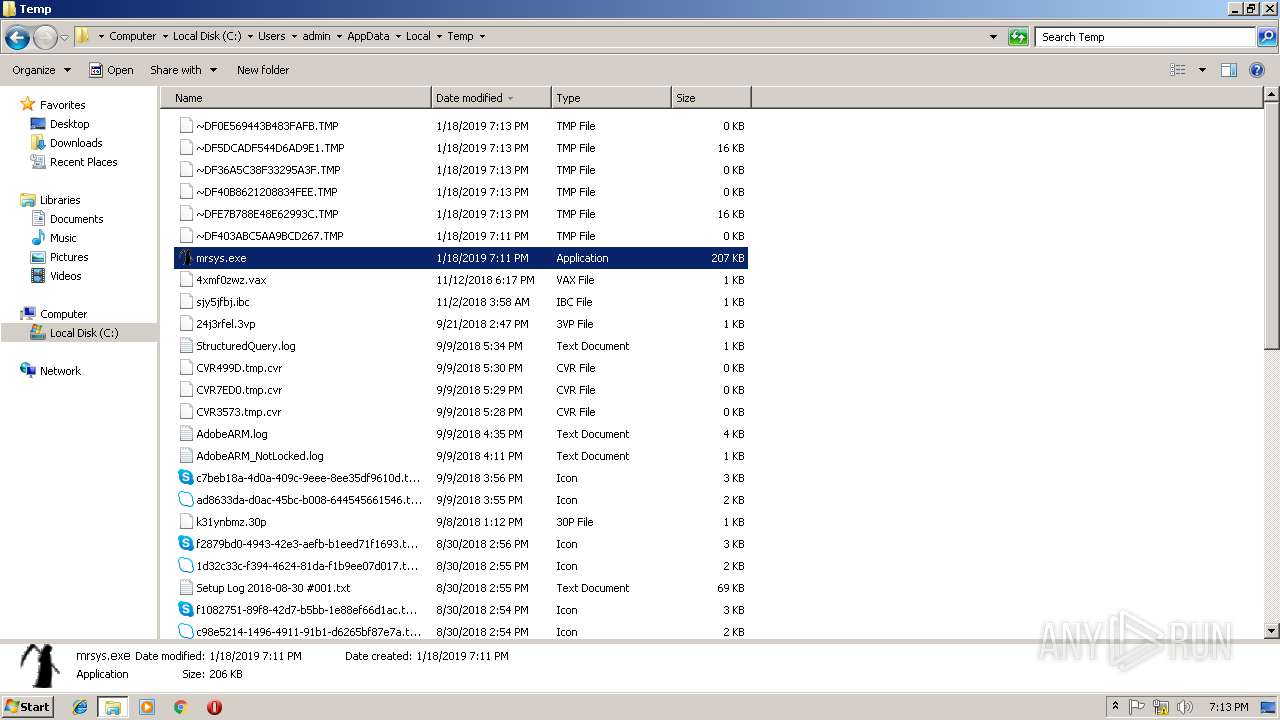Open Documents library
Viewport: 1280px width, 720px height.
pos(76,219)
